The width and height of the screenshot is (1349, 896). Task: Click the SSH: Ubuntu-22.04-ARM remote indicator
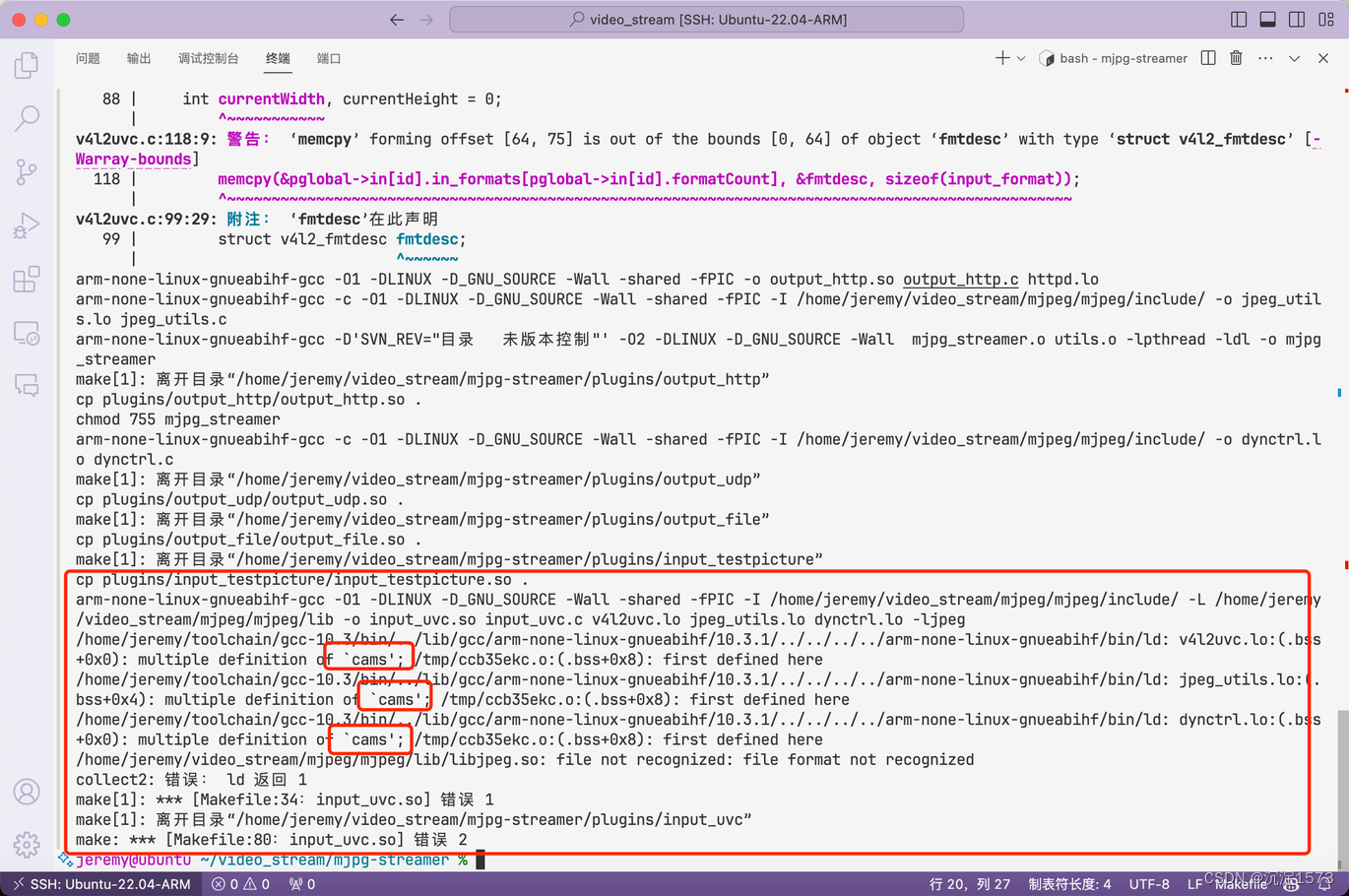[x=101, y=884]
